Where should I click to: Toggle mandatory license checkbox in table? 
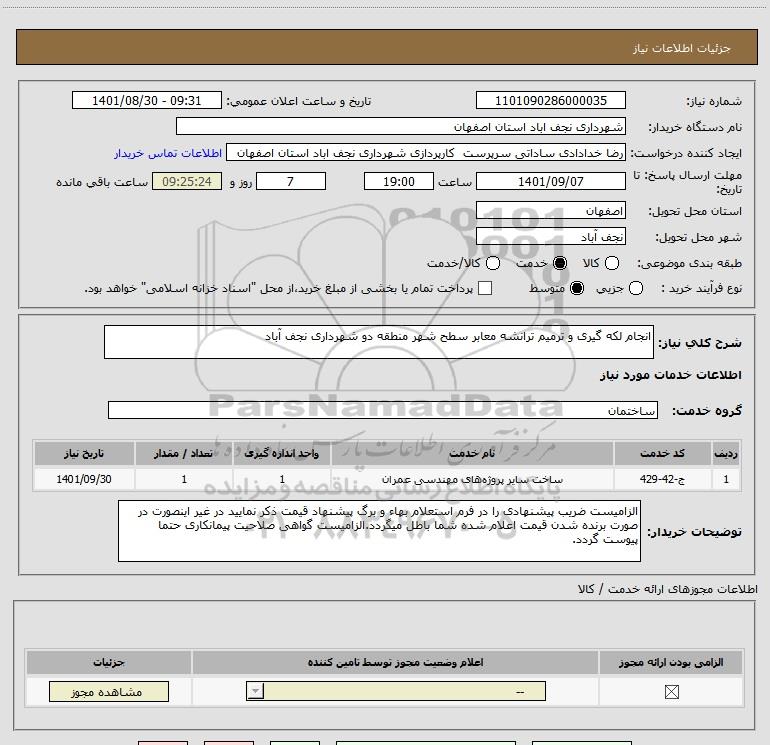[671, 692]
